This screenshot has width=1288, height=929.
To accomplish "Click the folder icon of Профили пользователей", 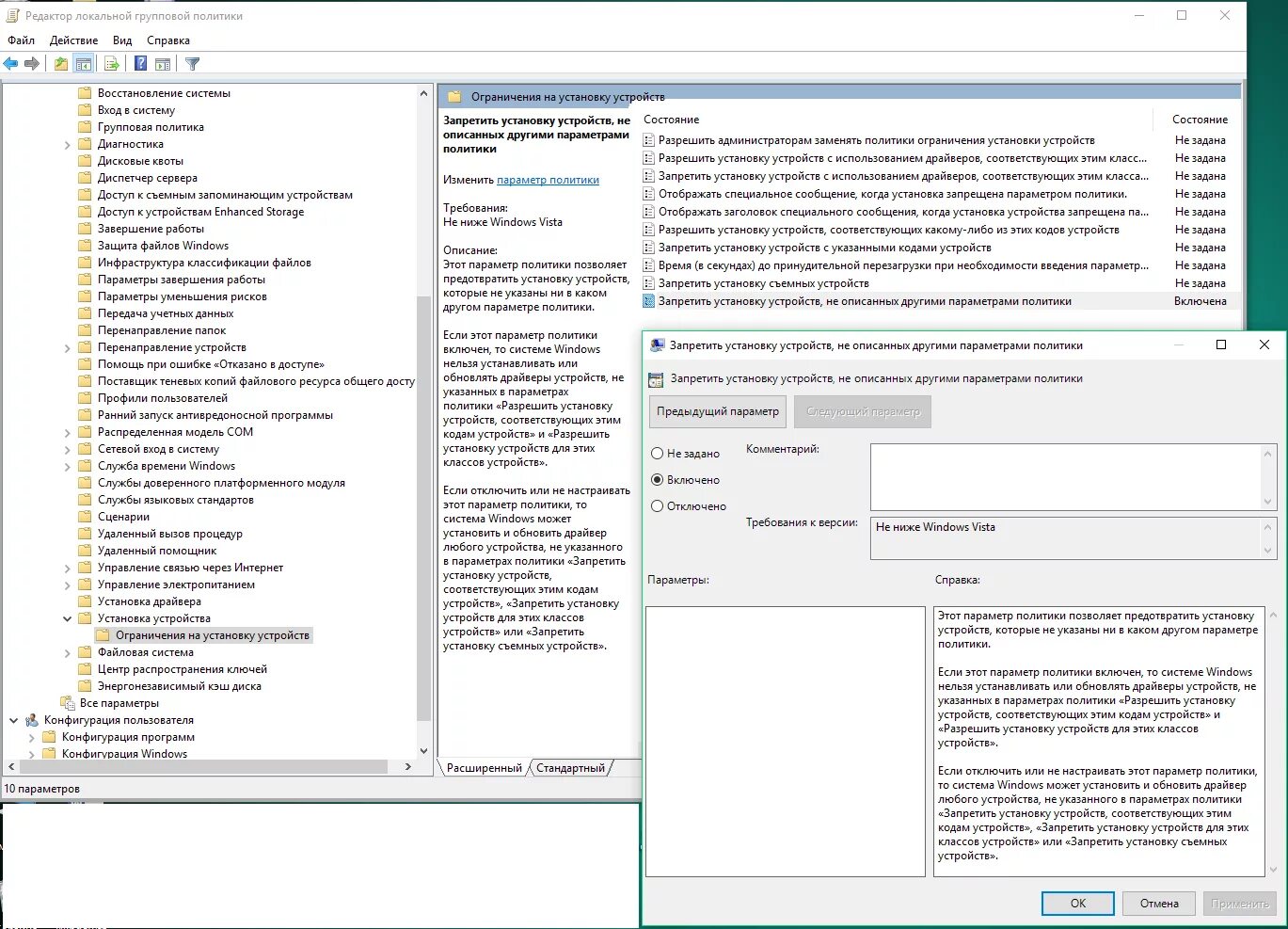I will 85,398.
